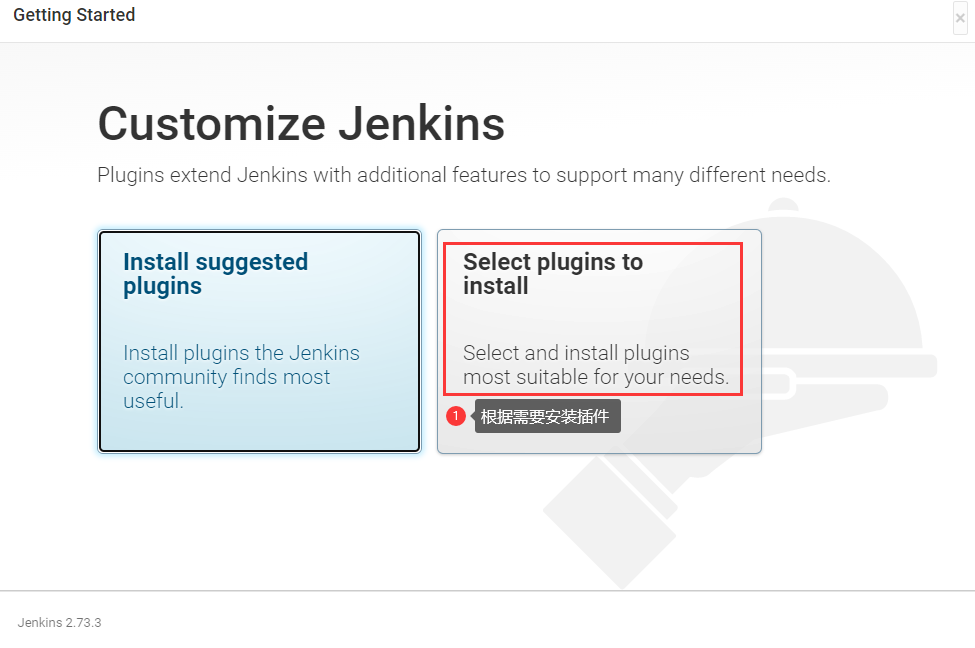Click the bold 'Install suggested plugins' title
This screenshot has height=648, width=975.
pyautogui.click(x=215, y=274)
